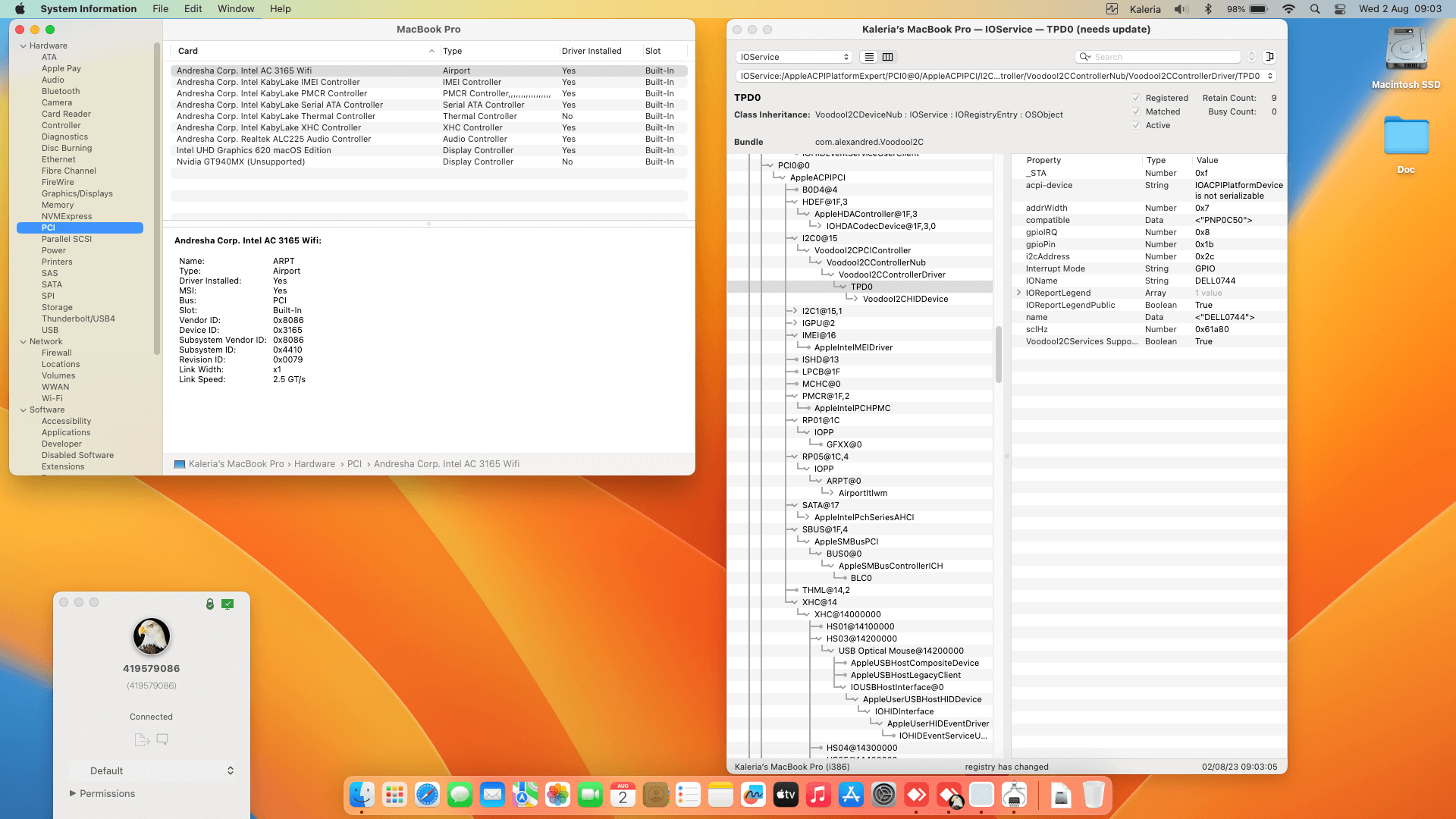
Task: Click the green lock security icon
Action: 210,604
